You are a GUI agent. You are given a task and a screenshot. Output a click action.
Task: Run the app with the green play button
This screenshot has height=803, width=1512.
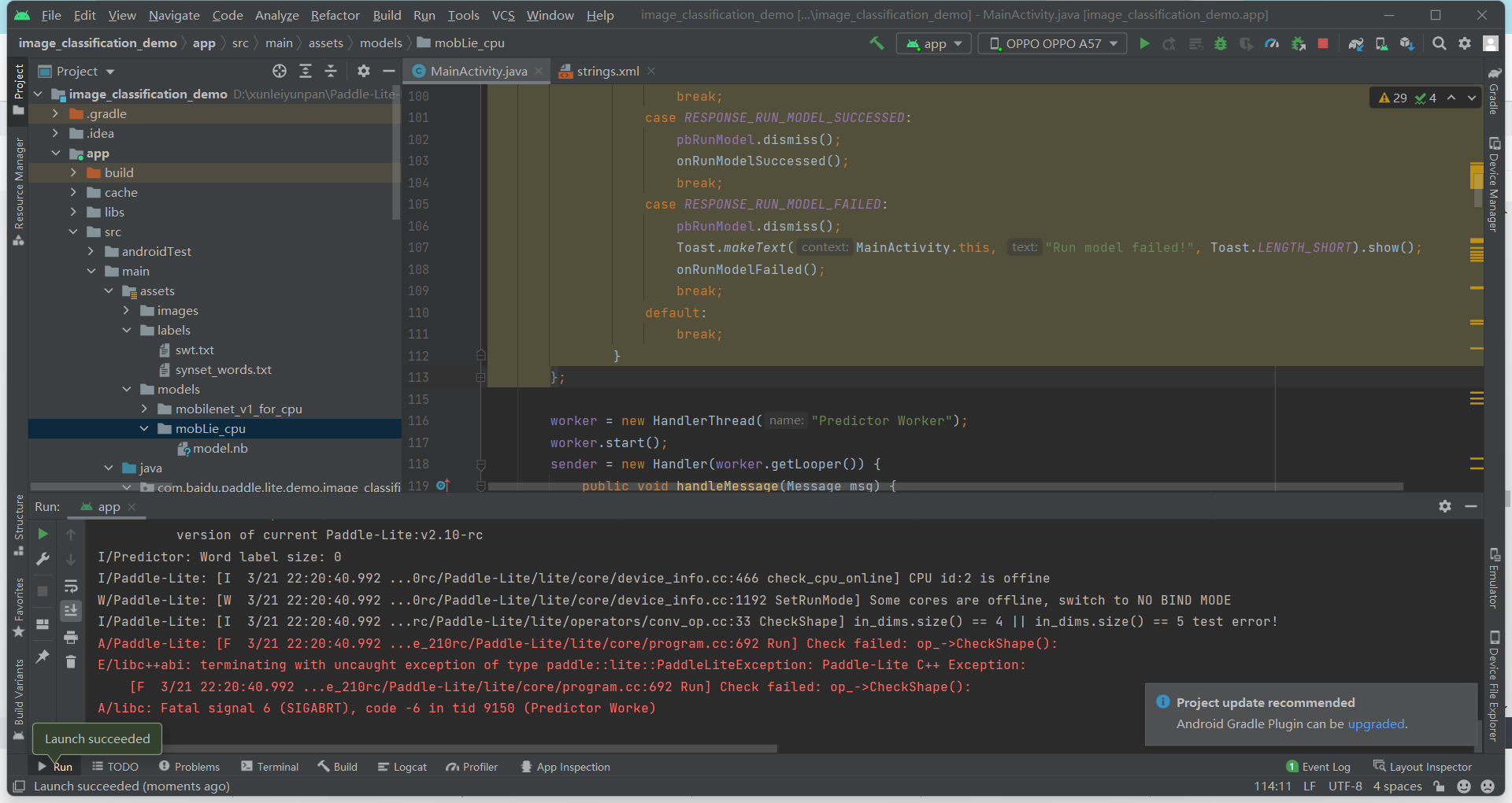click(1144, 43)
